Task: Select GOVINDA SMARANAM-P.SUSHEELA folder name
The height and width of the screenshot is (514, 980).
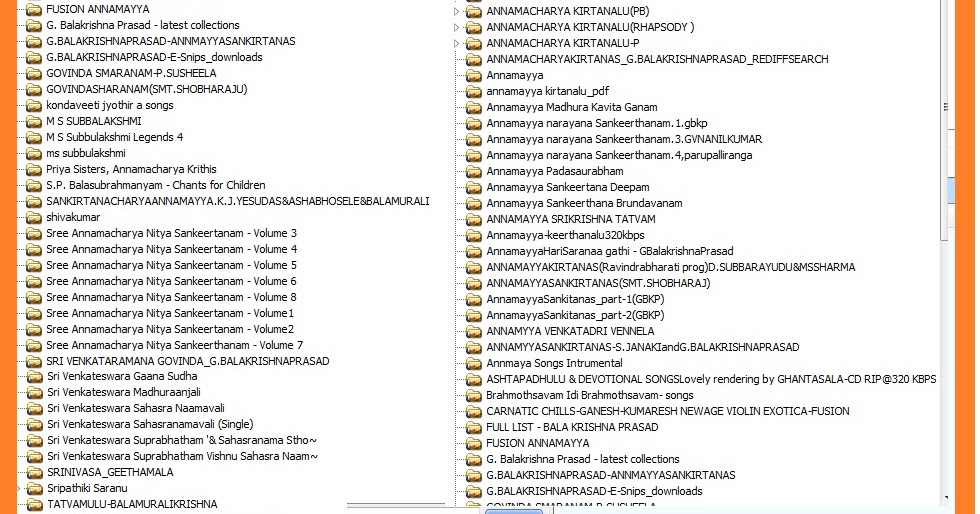Action: coord(131,73)
